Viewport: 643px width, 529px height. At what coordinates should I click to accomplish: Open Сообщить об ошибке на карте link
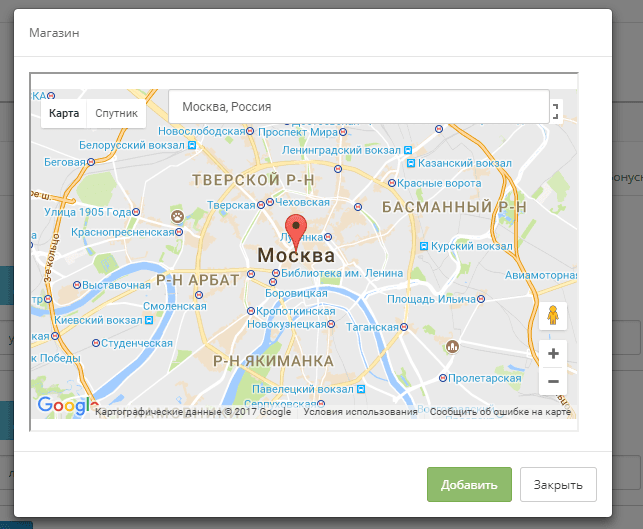pos(500,412)
